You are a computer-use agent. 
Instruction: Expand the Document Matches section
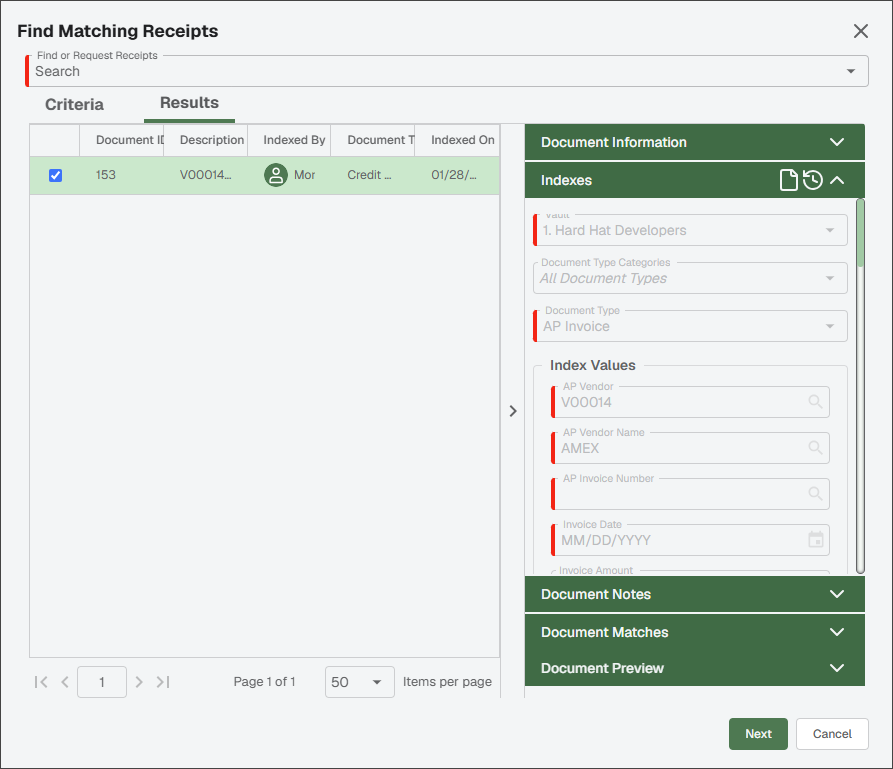coord(694,632)
